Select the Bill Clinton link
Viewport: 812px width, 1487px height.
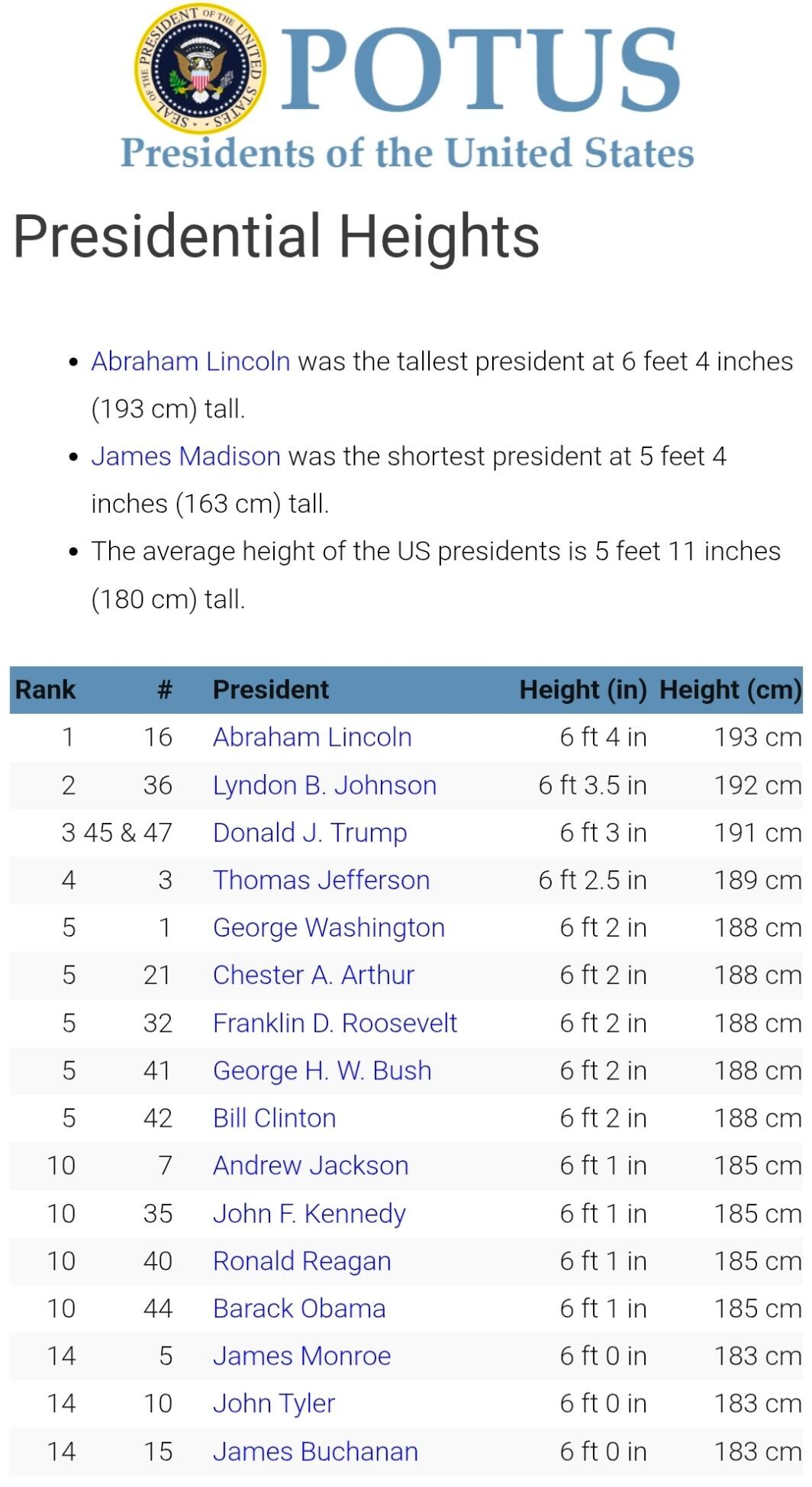[x=275, y=1118]
